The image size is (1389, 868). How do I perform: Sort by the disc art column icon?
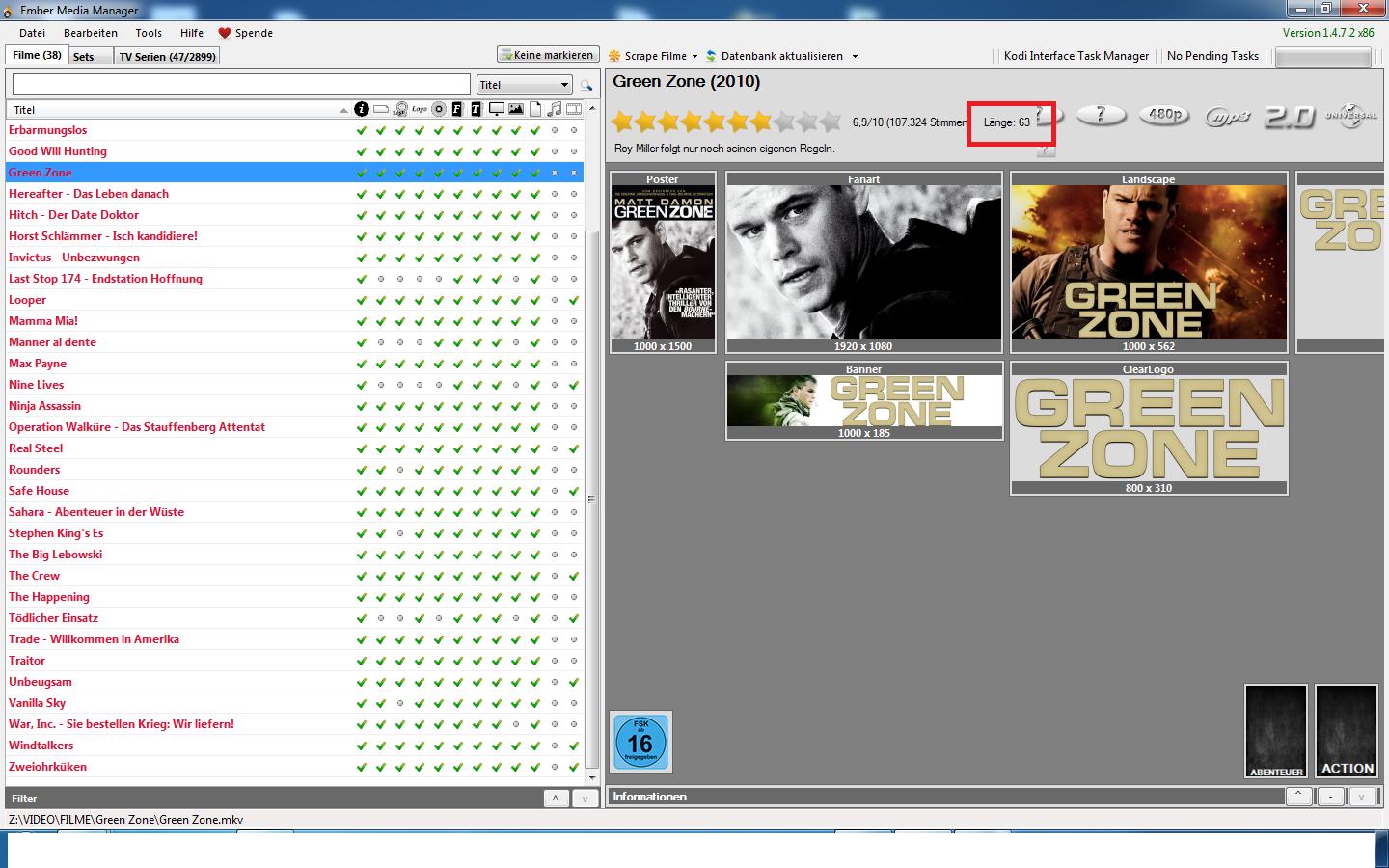[x=439, y=109]
